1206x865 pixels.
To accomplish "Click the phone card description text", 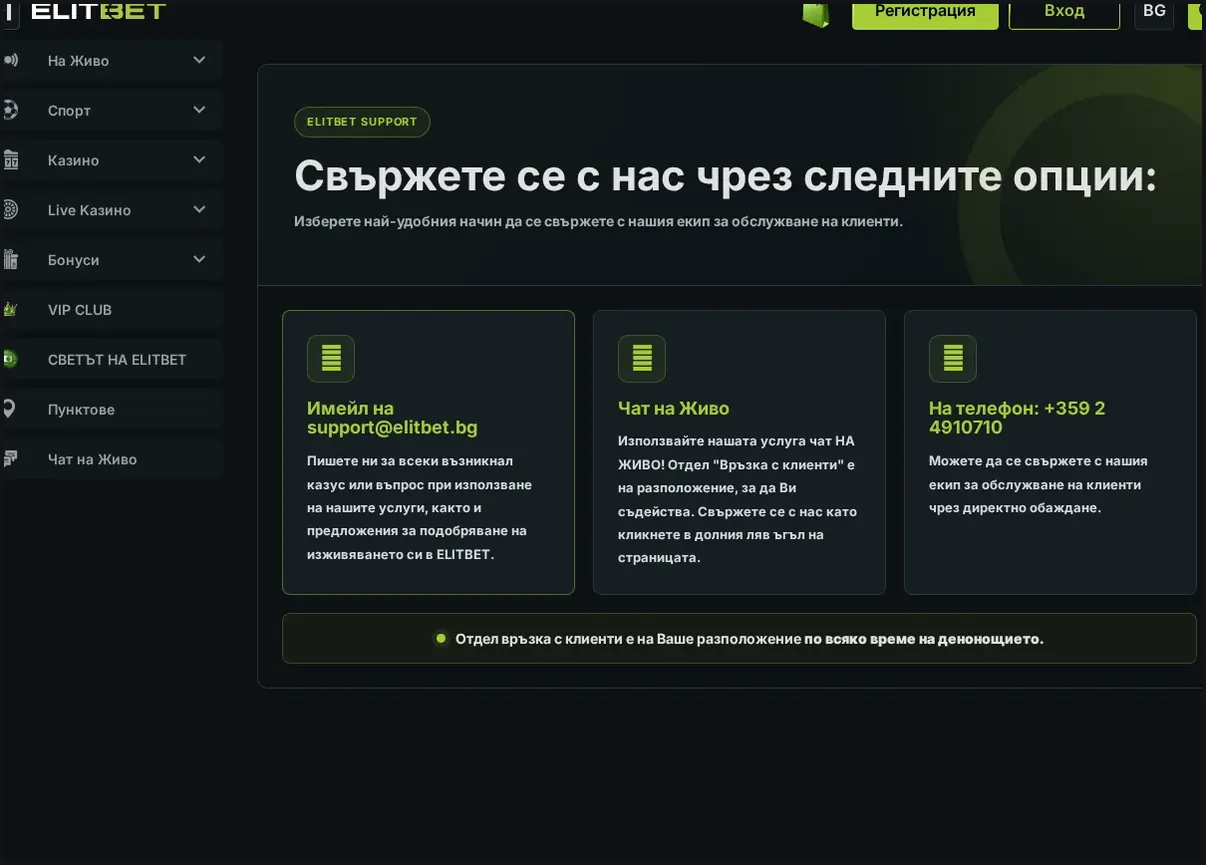I will (x=1038, y=484).
